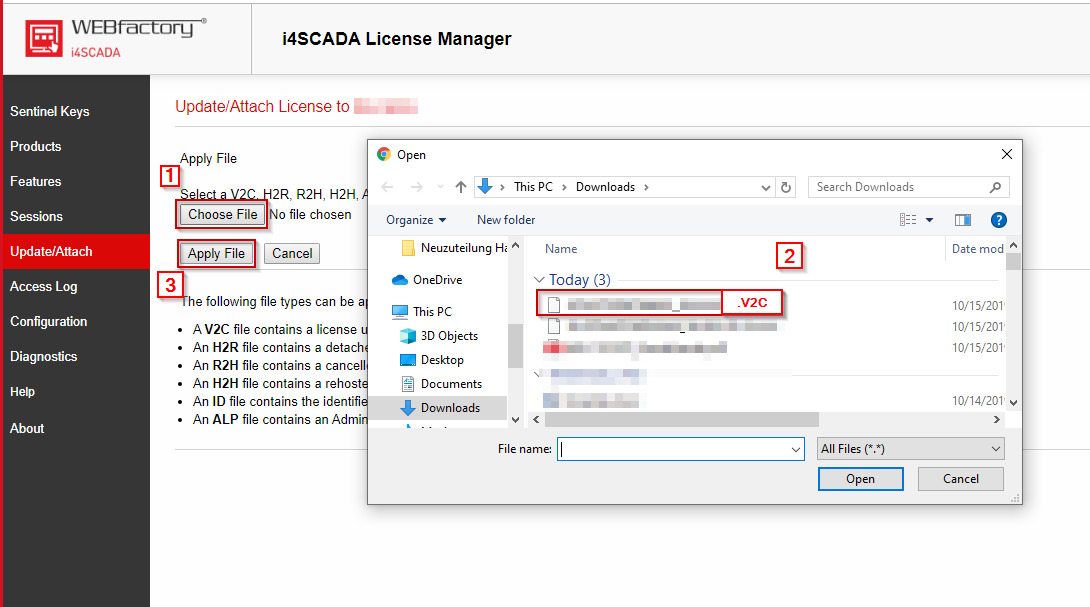Click the Apply File button
Image resolution: width=1090 pixels, height=607 pixels.
216,253
